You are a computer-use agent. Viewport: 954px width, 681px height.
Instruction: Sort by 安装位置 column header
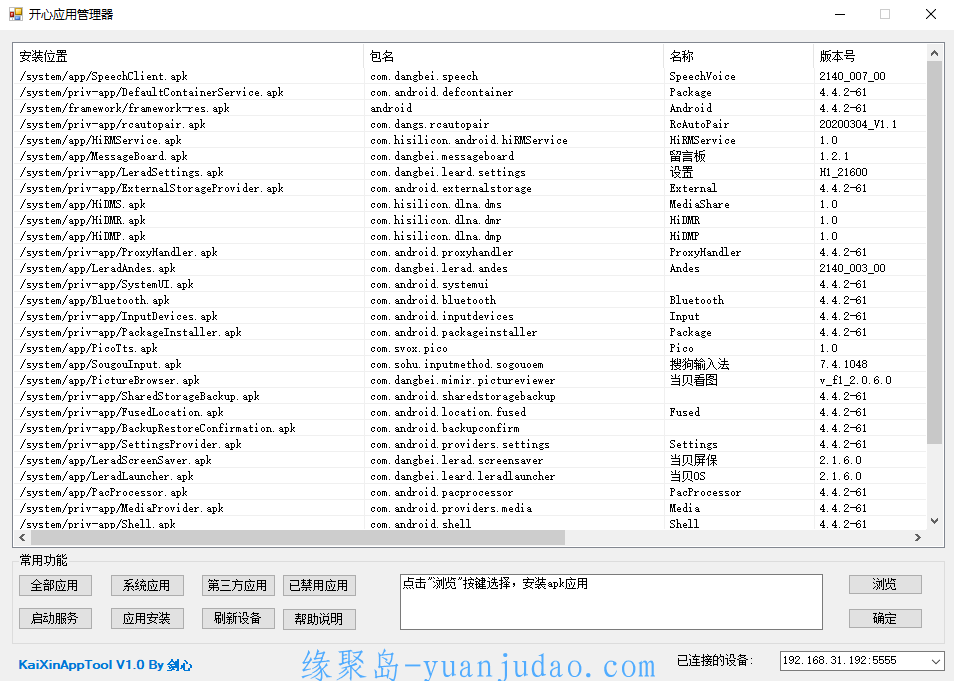click(188, 56)
